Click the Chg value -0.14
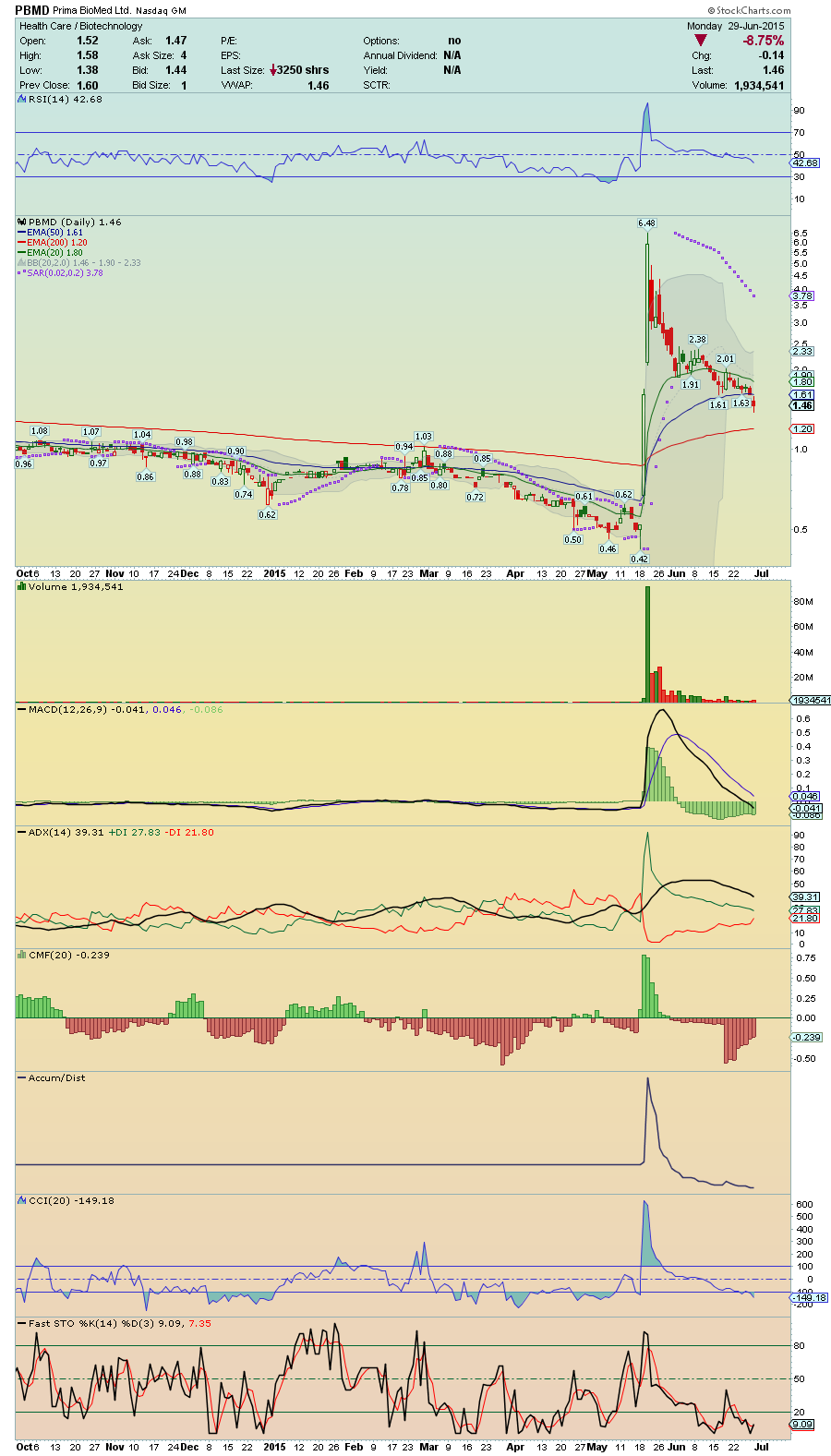The image size is (831, 1456). pos(771,55)
